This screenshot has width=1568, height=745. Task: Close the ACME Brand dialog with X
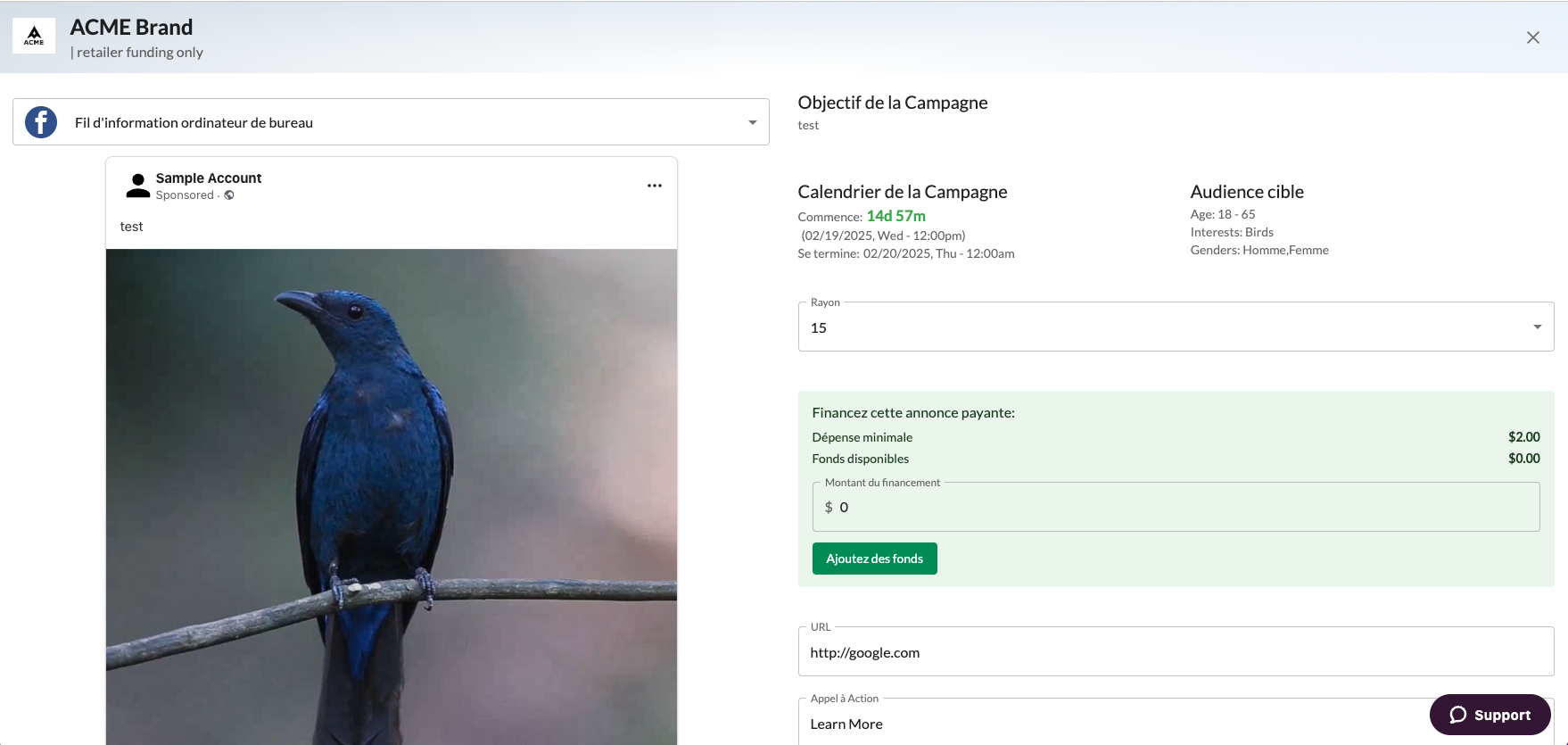(1533, 37)
